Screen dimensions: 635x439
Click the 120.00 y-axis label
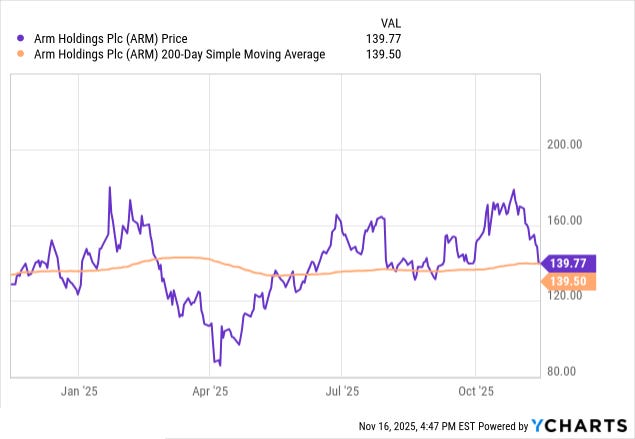(x=565, y=295)
